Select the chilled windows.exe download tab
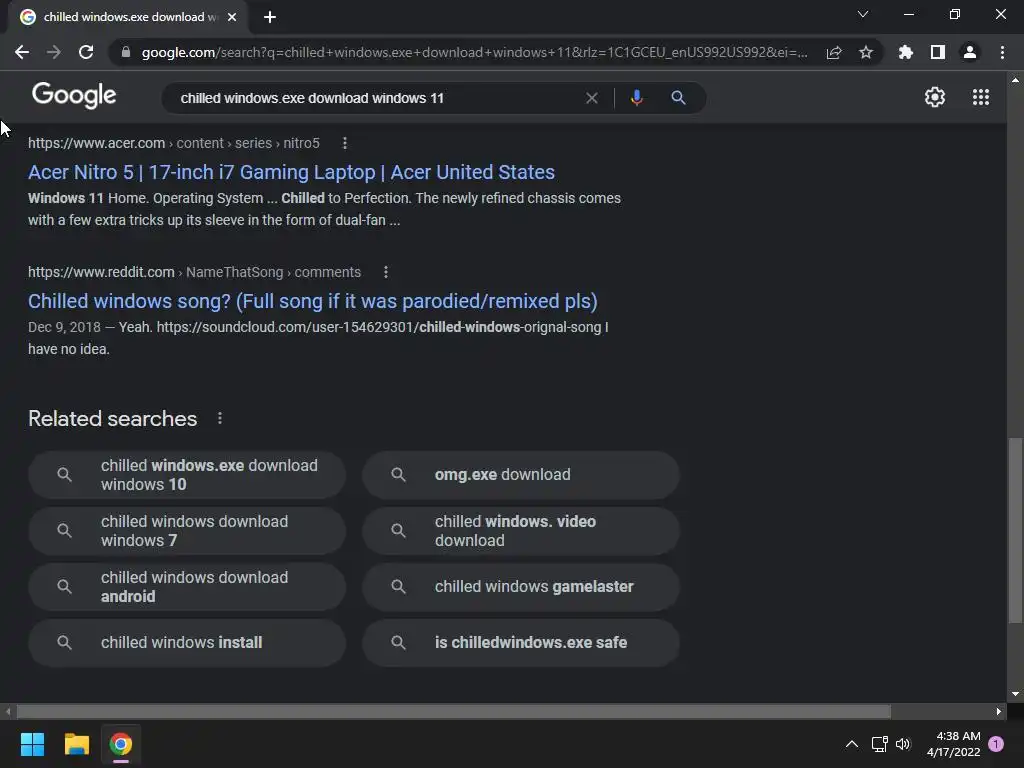Image resolution: width=1024 pixels, height=768 pixels. coord(129,17)
